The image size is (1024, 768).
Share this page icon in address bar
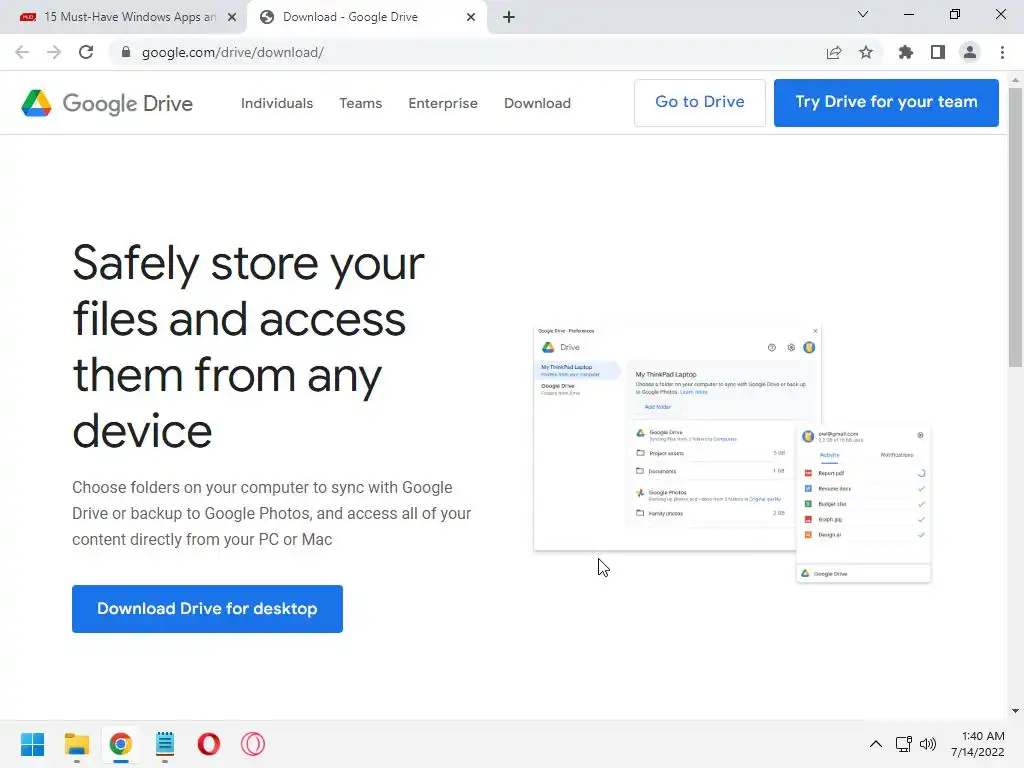coord(834,52)
